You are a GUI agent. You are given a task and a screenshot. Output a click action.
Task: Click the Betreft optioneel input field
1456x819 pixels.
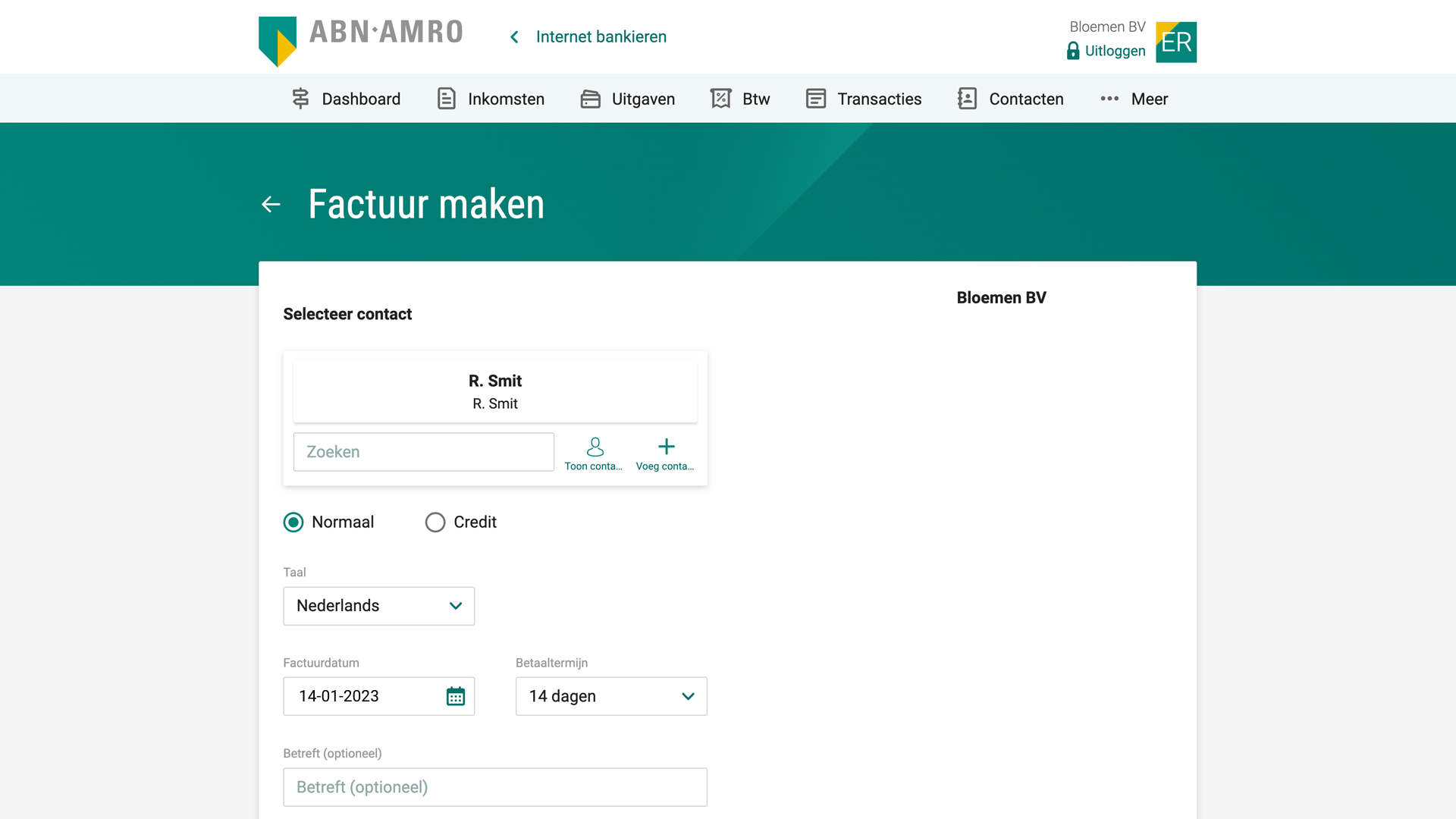[495, 786]
